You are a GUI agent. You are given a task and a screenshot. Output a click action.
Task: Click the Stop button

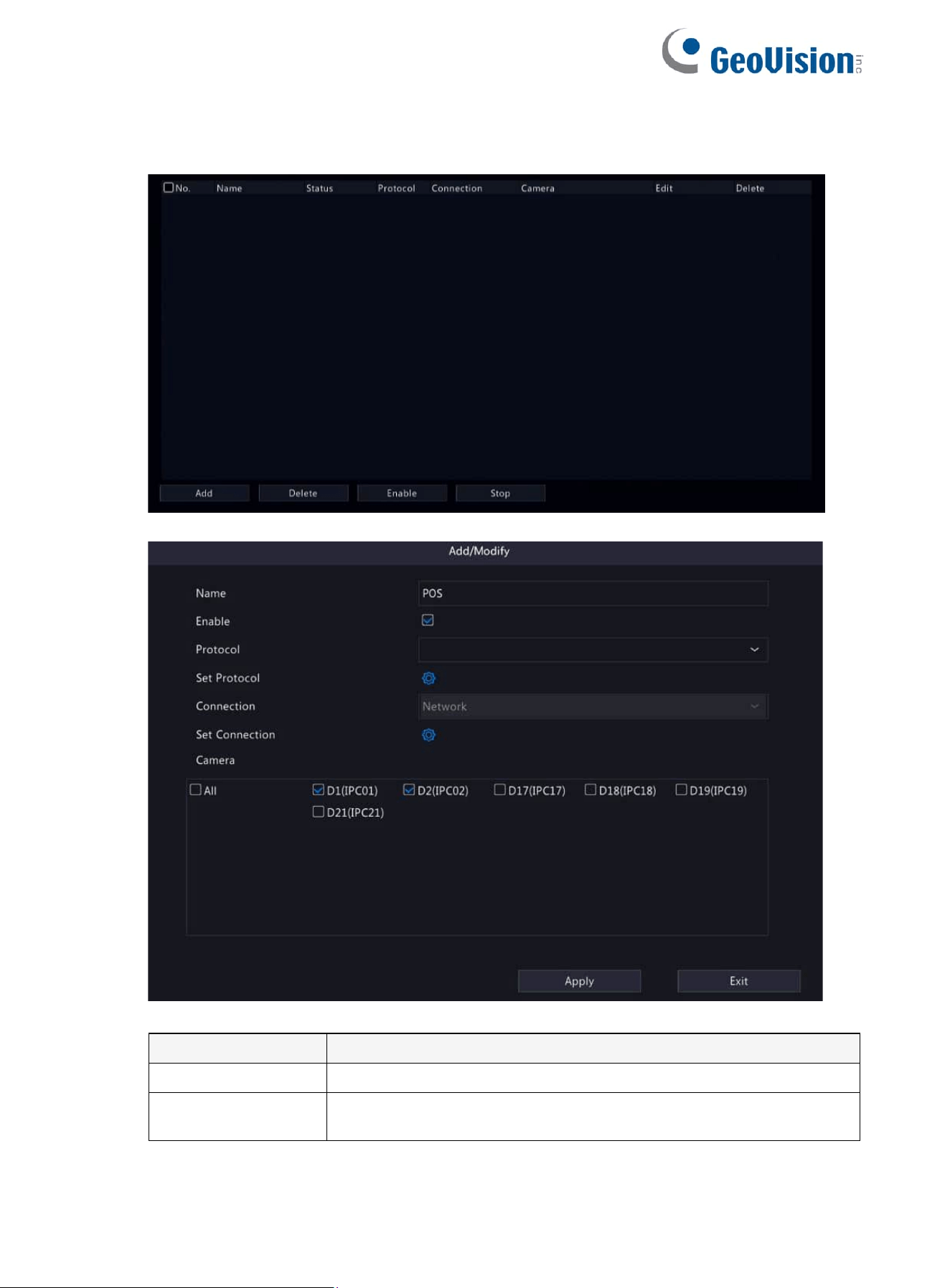pos(500,493)
